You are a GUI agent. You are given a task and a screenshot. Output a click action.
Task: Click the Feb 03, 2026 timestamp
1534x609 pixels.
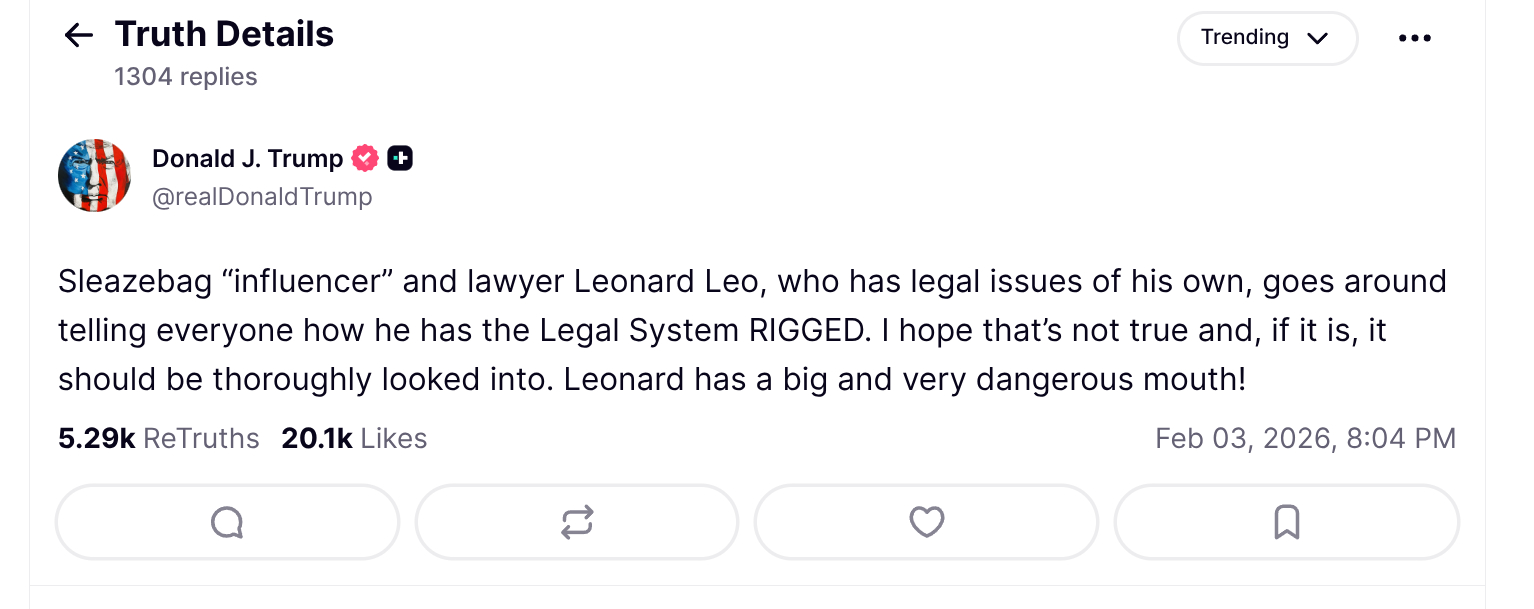pos(1304,438)
